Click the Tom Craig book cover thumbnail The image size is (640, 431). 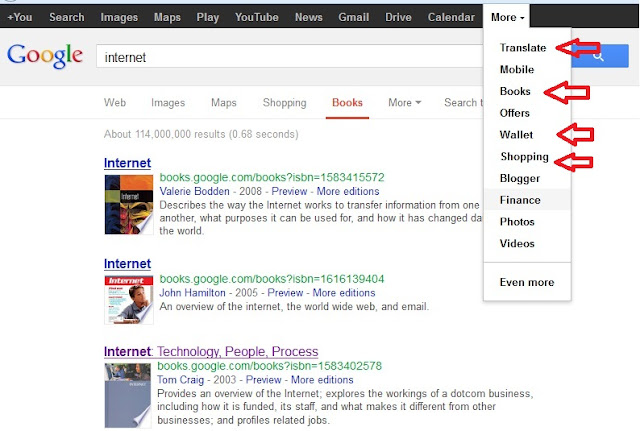click(x=128, y=395)
